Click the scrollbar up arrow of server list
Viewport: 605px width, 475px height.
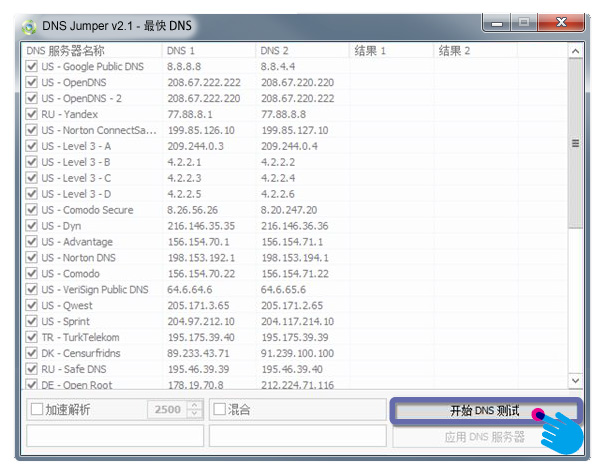coord(575,50)
